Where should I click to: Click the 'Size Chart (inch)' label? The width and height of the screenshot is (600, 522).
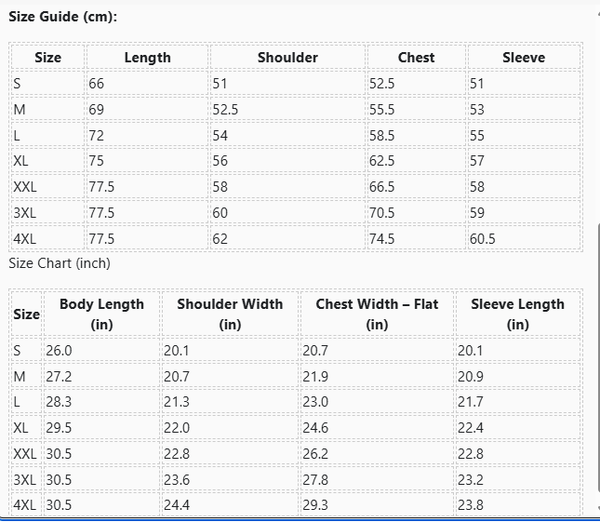59,263
